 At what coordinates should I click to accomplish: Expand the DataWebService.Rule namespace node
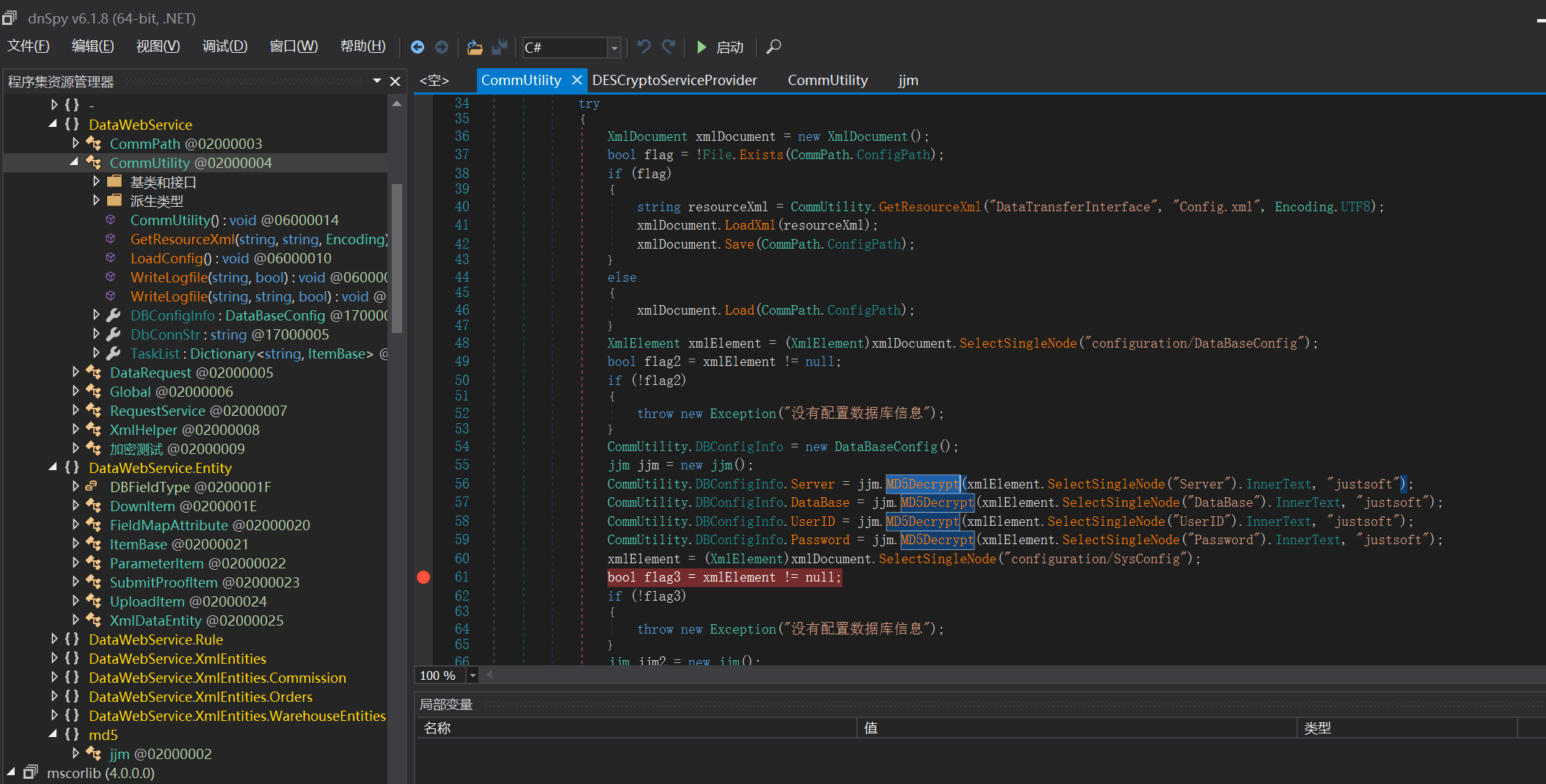(54, 639)
